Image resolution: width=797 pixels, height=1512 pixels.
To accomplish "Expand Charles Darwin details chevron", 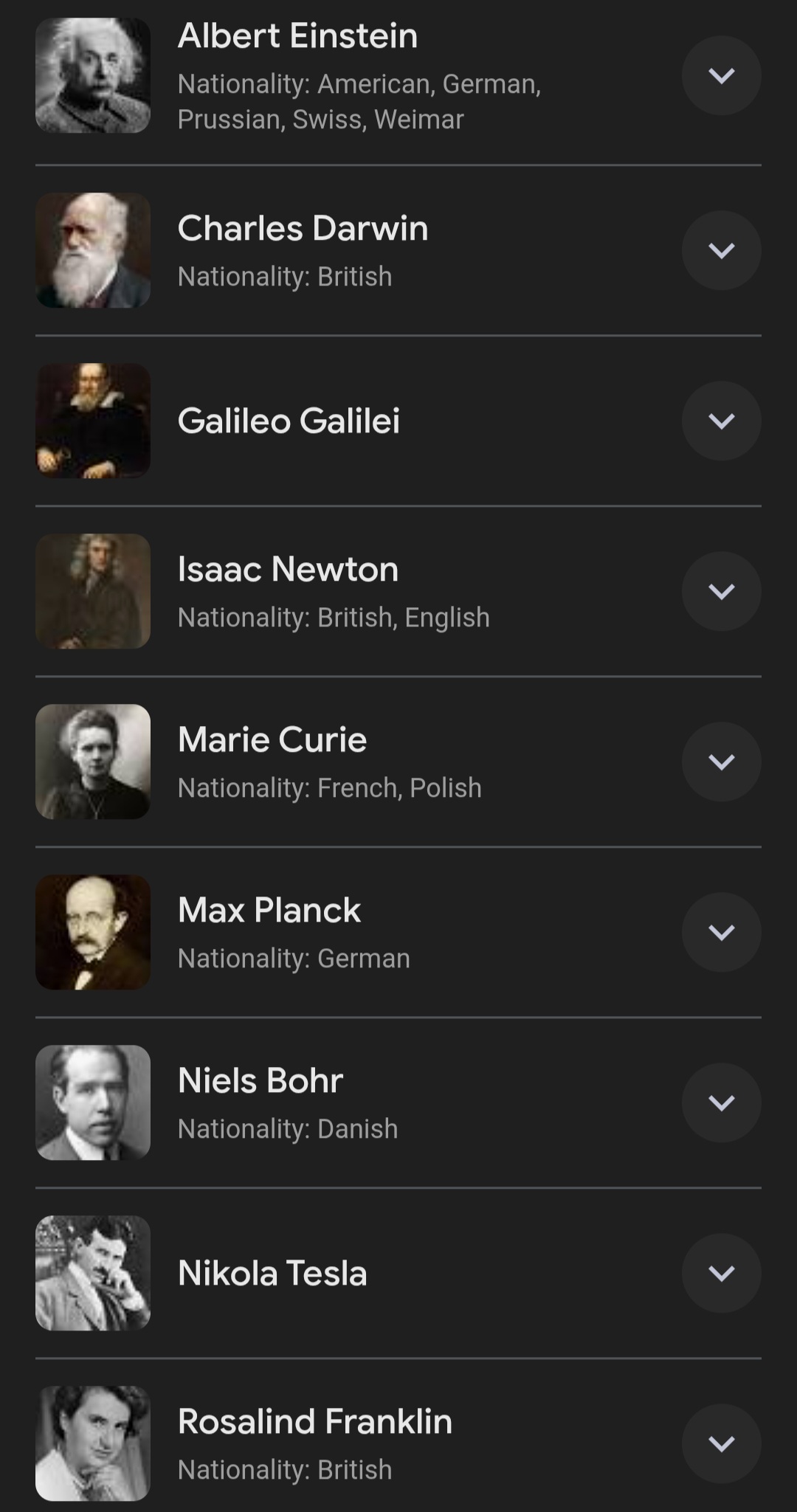I will click(721, 251).
